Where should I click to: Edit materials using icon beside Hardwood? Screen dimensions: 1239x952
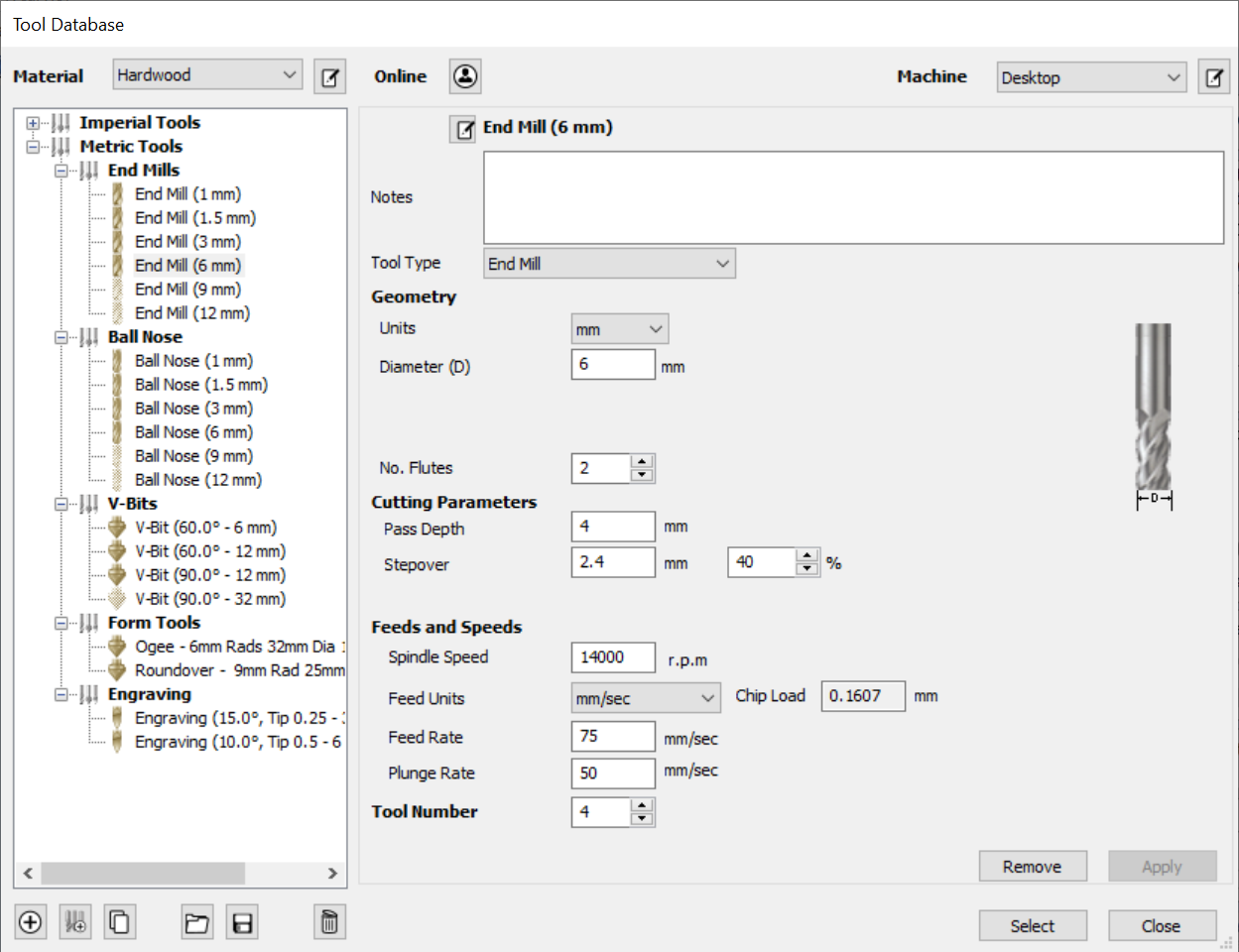329,76
